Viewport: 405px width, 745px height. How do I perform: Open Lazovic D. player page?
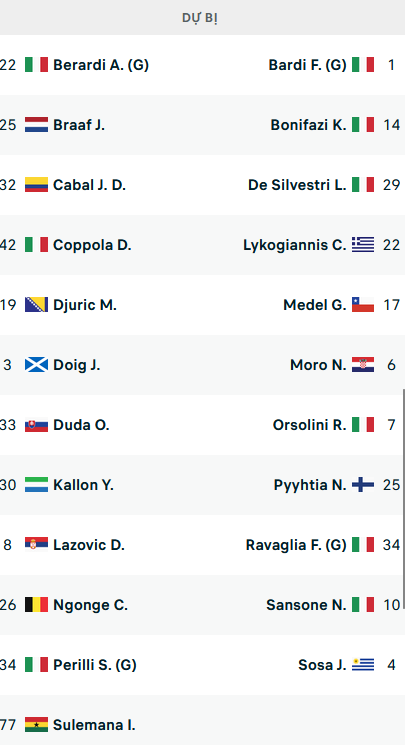pyautogui.click(x=89, y=544)
